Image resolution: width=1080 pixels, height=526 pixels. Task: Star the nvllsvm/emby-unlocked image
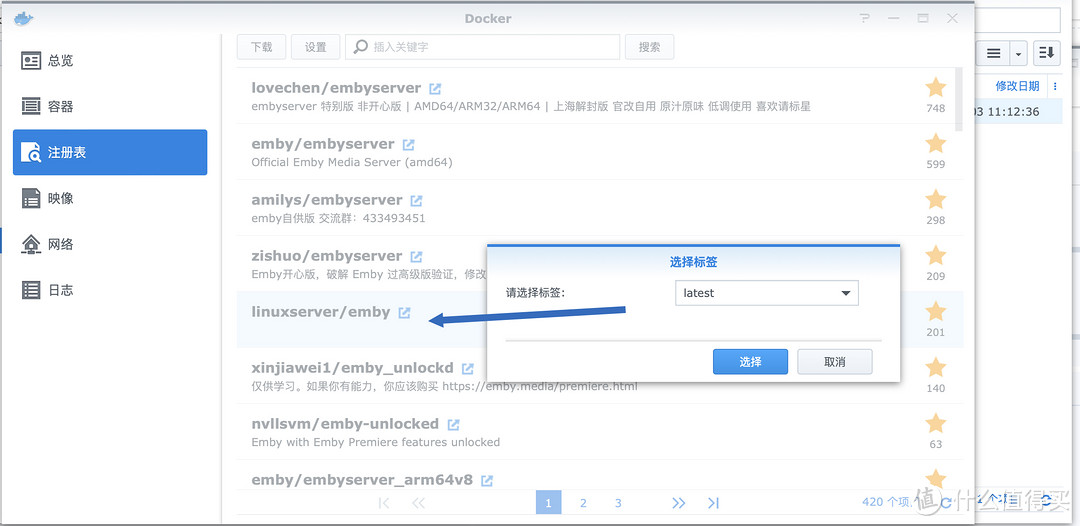[x=935, y=423]
